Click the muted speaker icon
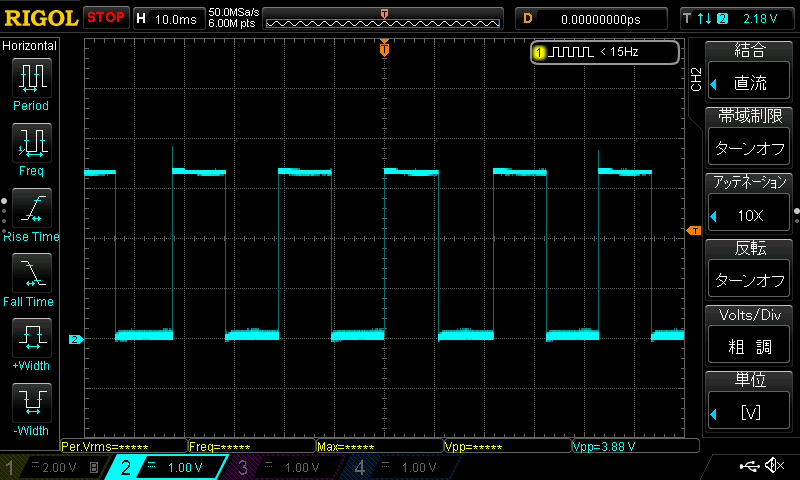This screenshot has width=800, height=480. coord(774,465)
